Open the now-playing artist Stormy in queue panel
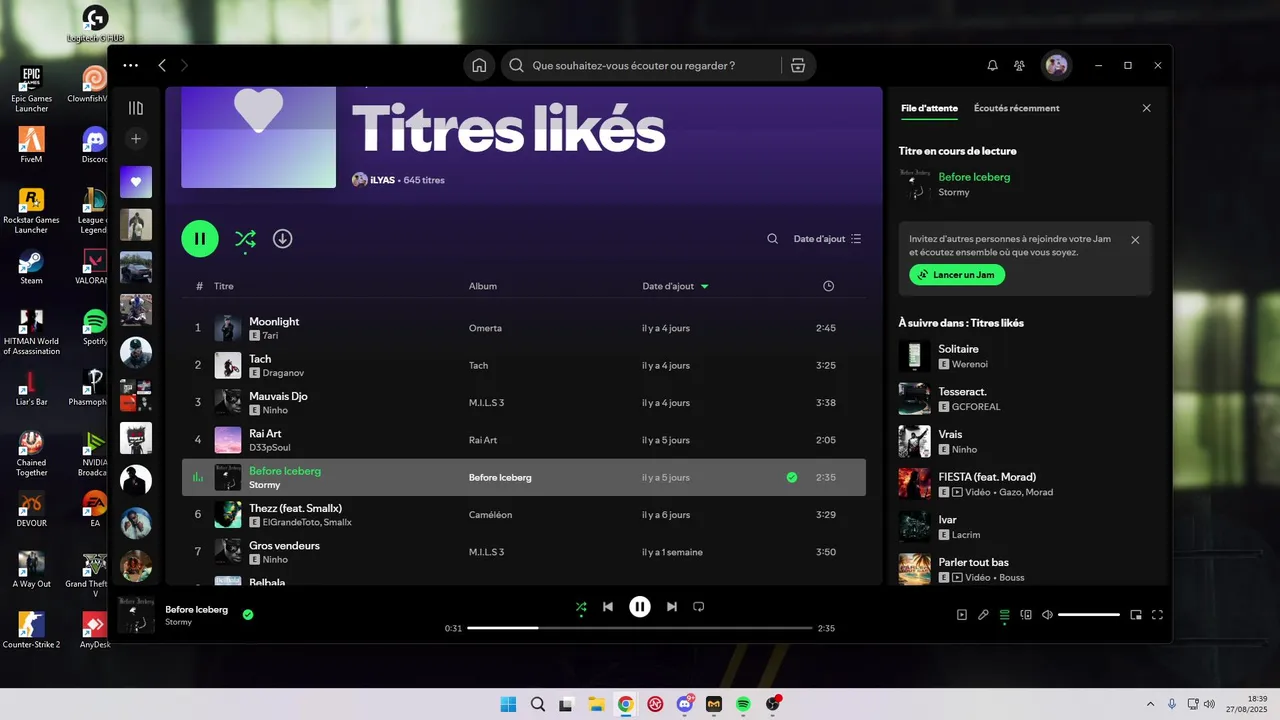1280x720 pixels. tap(954, 192)
